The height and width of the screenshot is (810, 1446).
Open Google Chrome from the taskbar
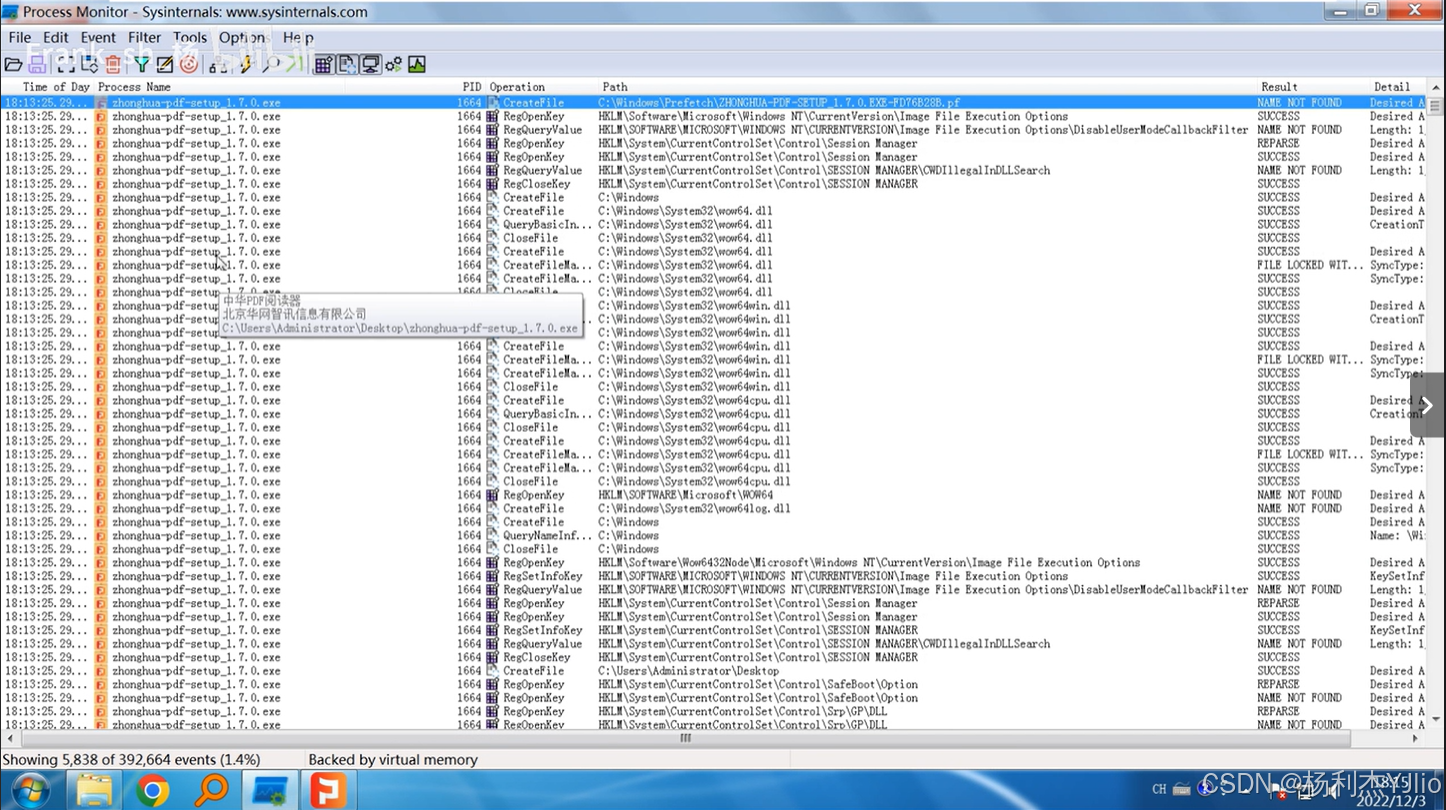[x=153, y=790]
